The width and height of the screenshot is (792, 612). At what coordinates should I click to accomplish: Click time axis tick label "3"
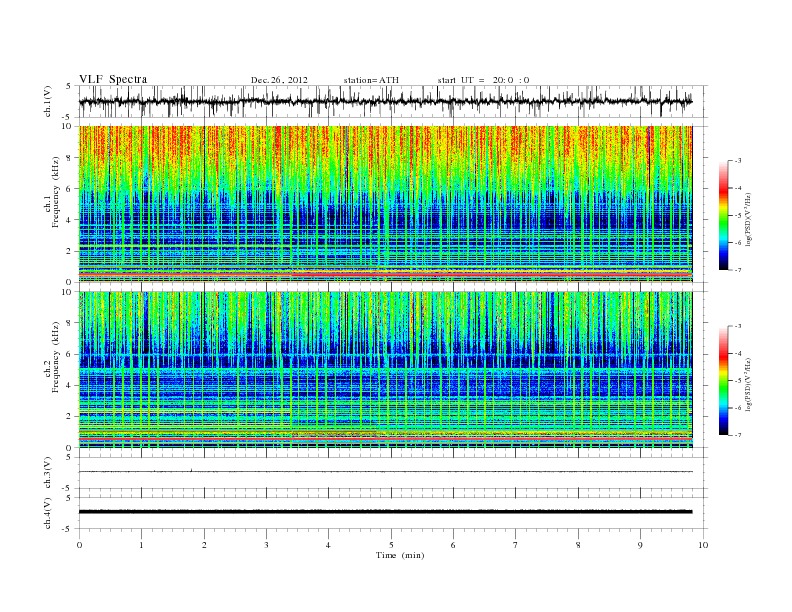(266, 545)
